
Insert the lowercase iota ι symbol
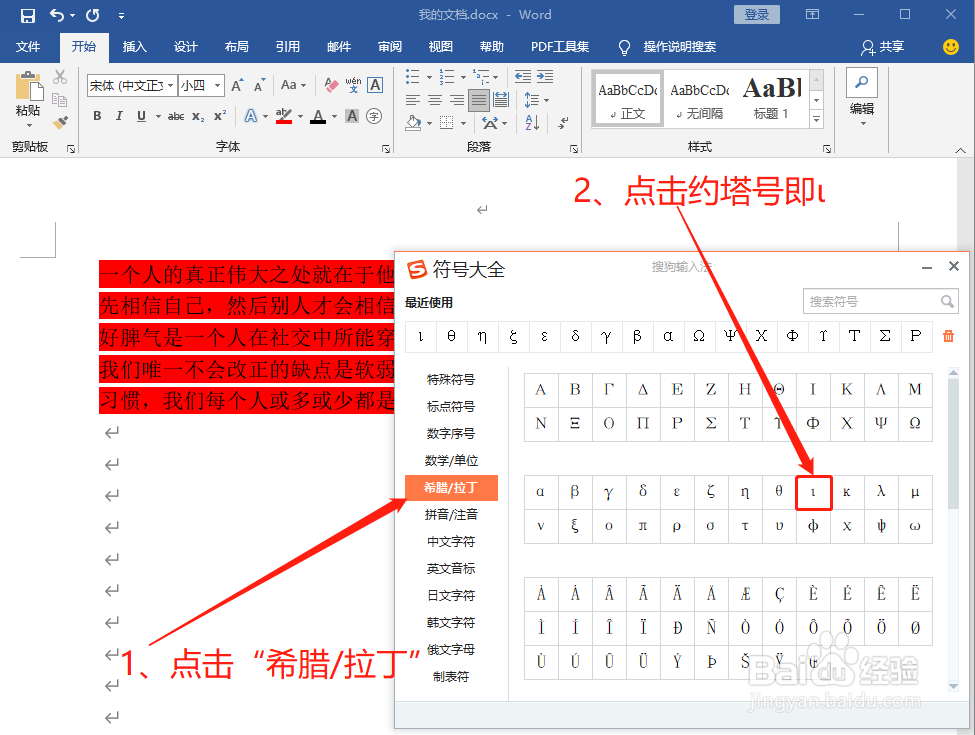[813, 492]
